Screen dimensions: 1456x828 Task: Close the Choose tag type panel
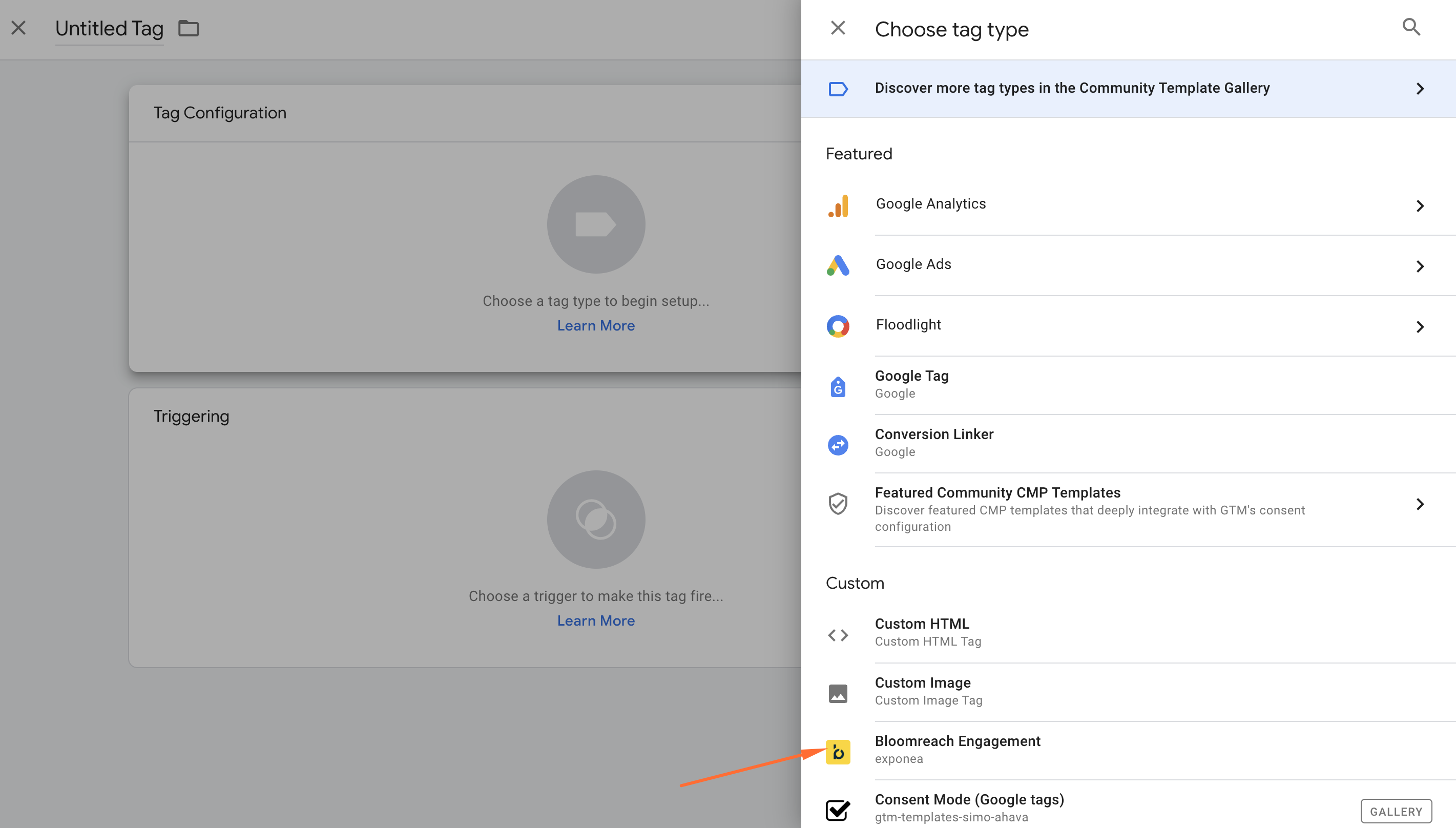[x=838, y=28]
